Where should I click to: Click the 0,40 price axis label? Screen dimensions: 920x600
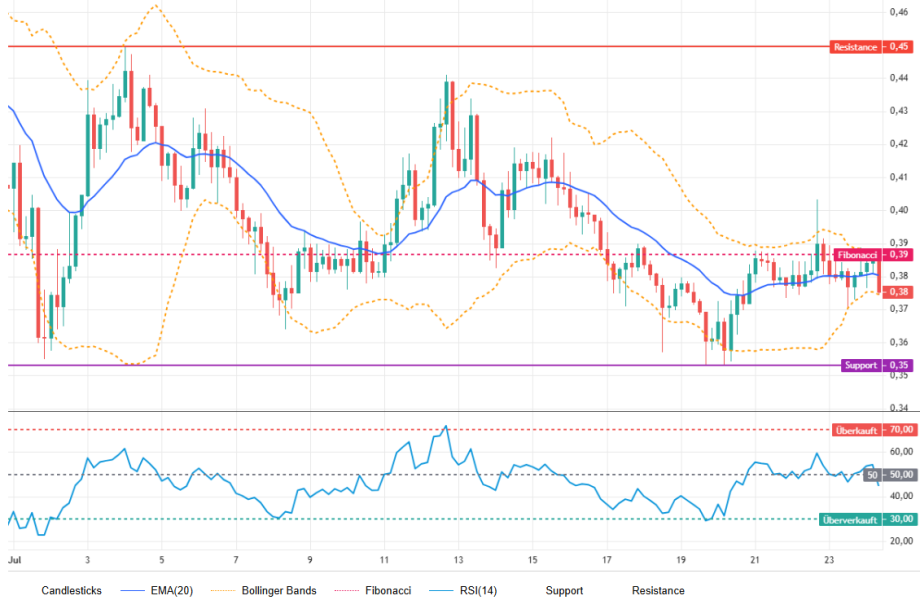coord(899,209)
